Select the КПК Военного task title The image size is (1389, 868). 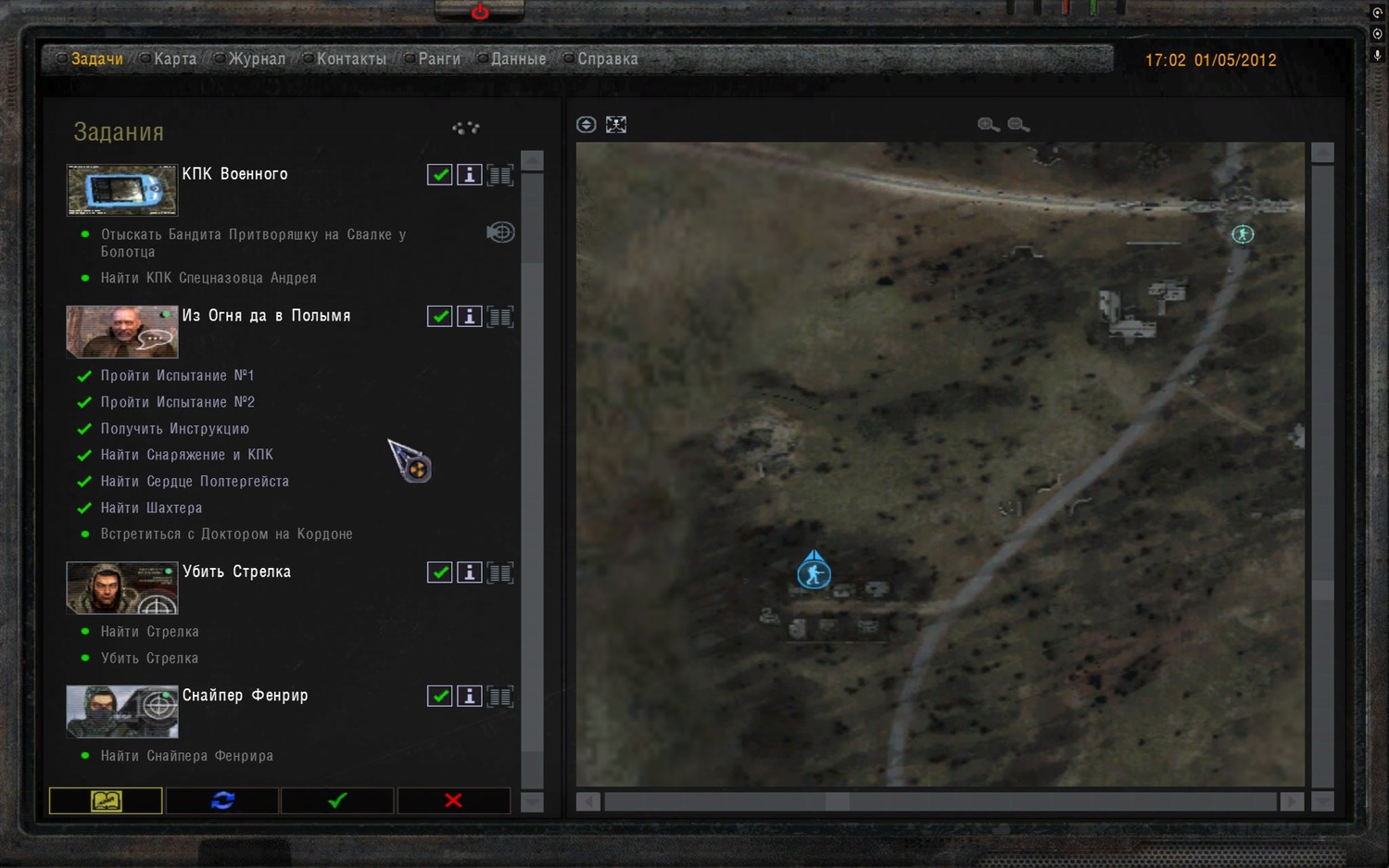pyautogui.click(x=234, y=174)
